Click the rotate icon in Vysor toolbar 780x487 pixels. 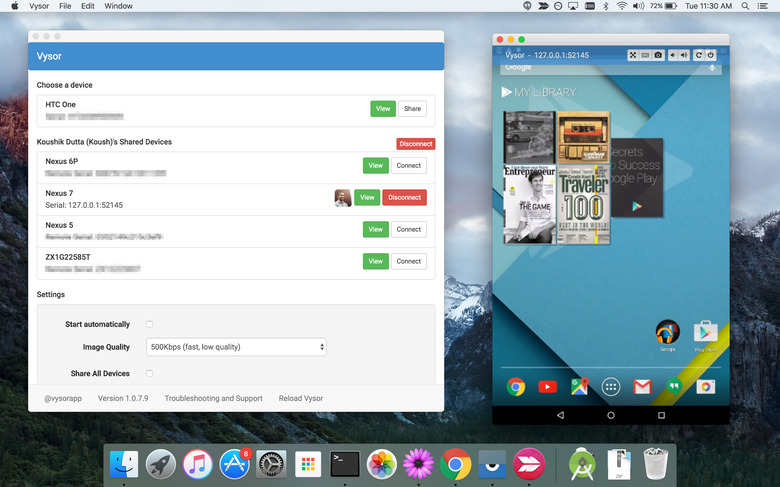(698, 54)
